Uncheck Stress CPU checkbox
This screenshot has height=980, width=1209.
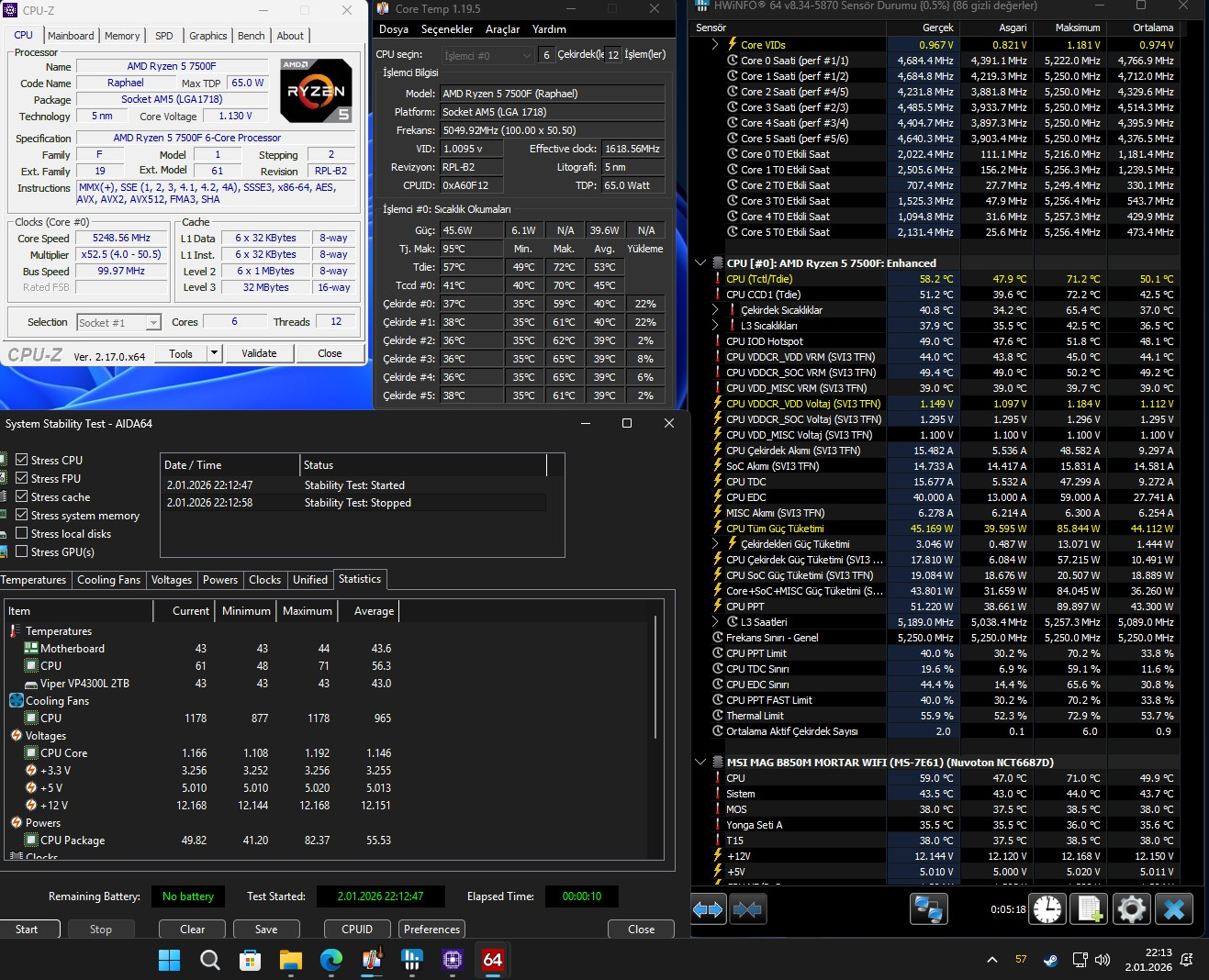tap(22, 460)
